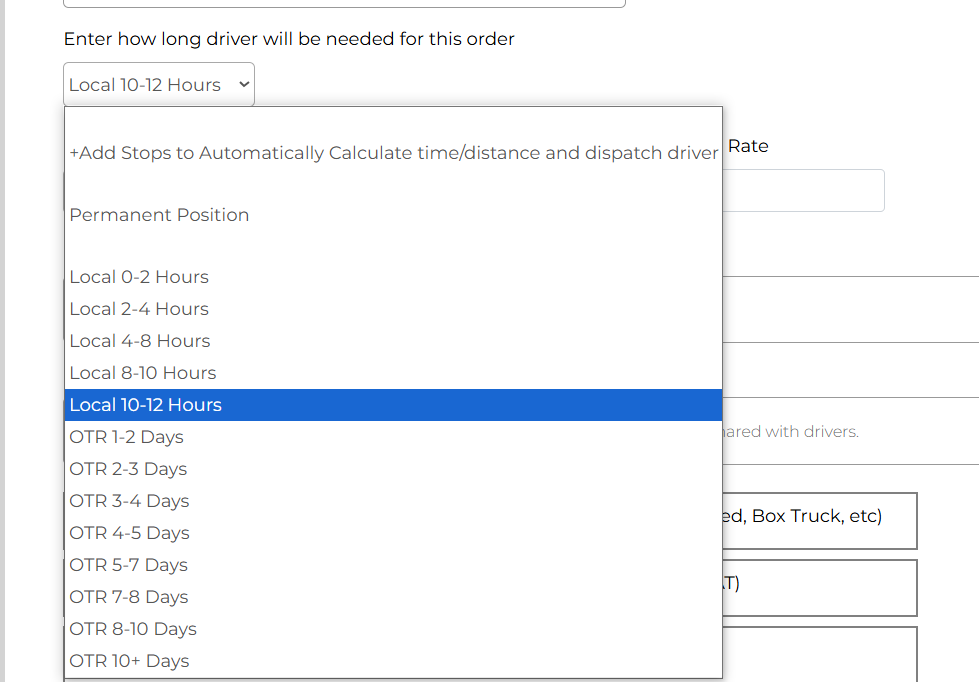Select OTR 4-5 Days option
This screenshot has height=682, width=979.
pyautogui.click(x=129, y=533)
